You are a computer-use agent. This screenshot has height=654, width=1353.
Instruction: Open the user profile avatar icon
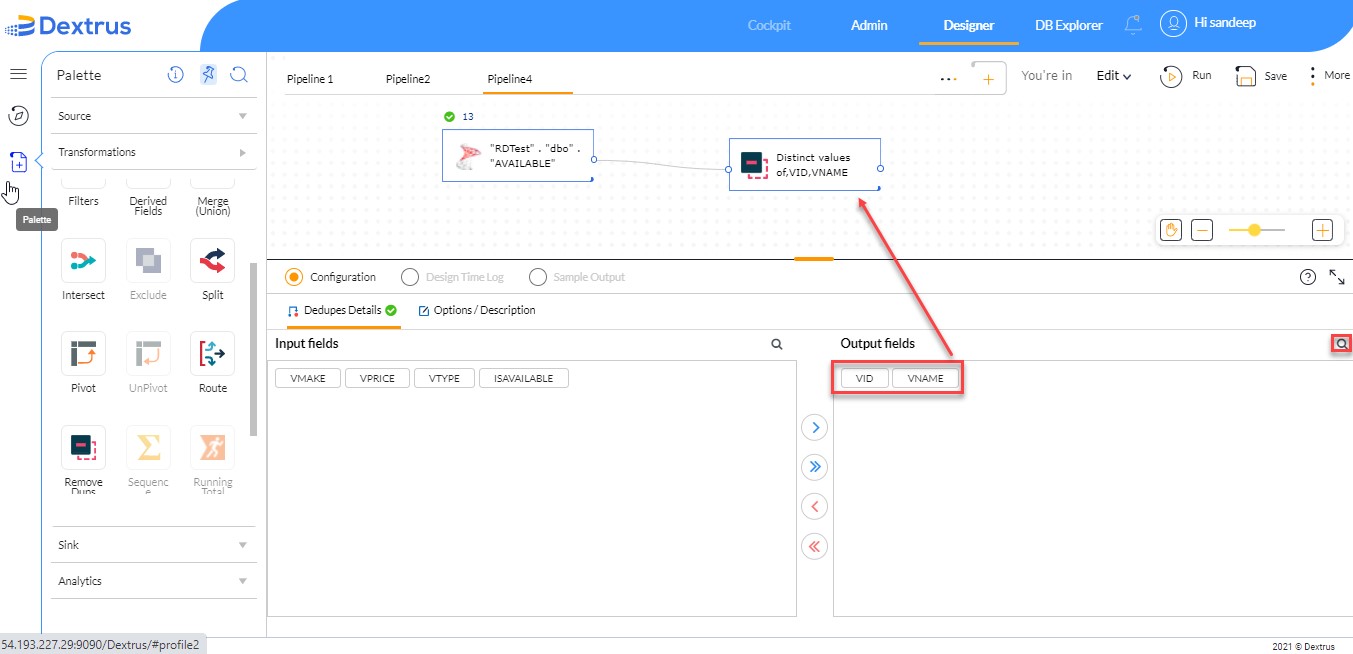[1172, 23]
